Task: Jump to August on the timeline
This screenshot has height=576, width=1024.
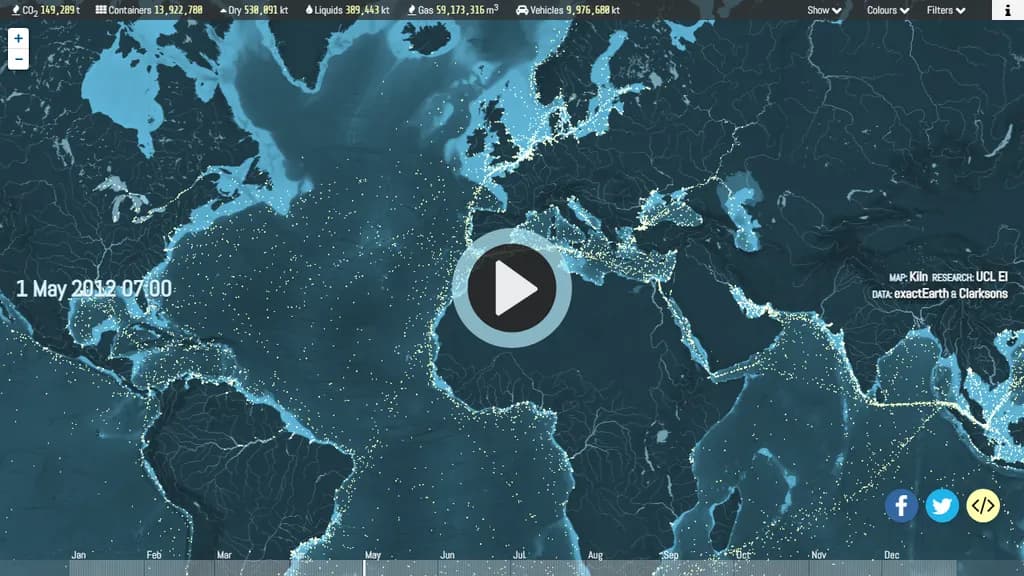Action: pos(595,556)
